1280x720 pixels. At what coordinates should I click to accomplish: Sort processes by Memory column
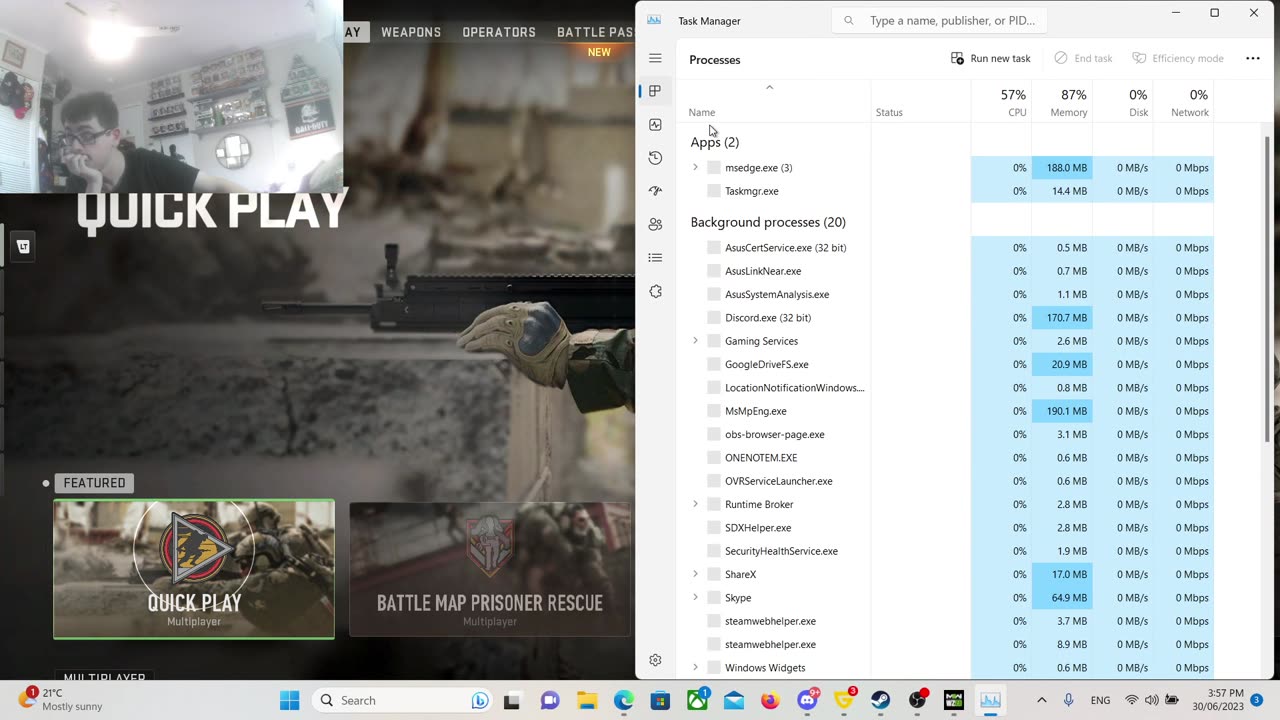click(x=1062, y=102)
